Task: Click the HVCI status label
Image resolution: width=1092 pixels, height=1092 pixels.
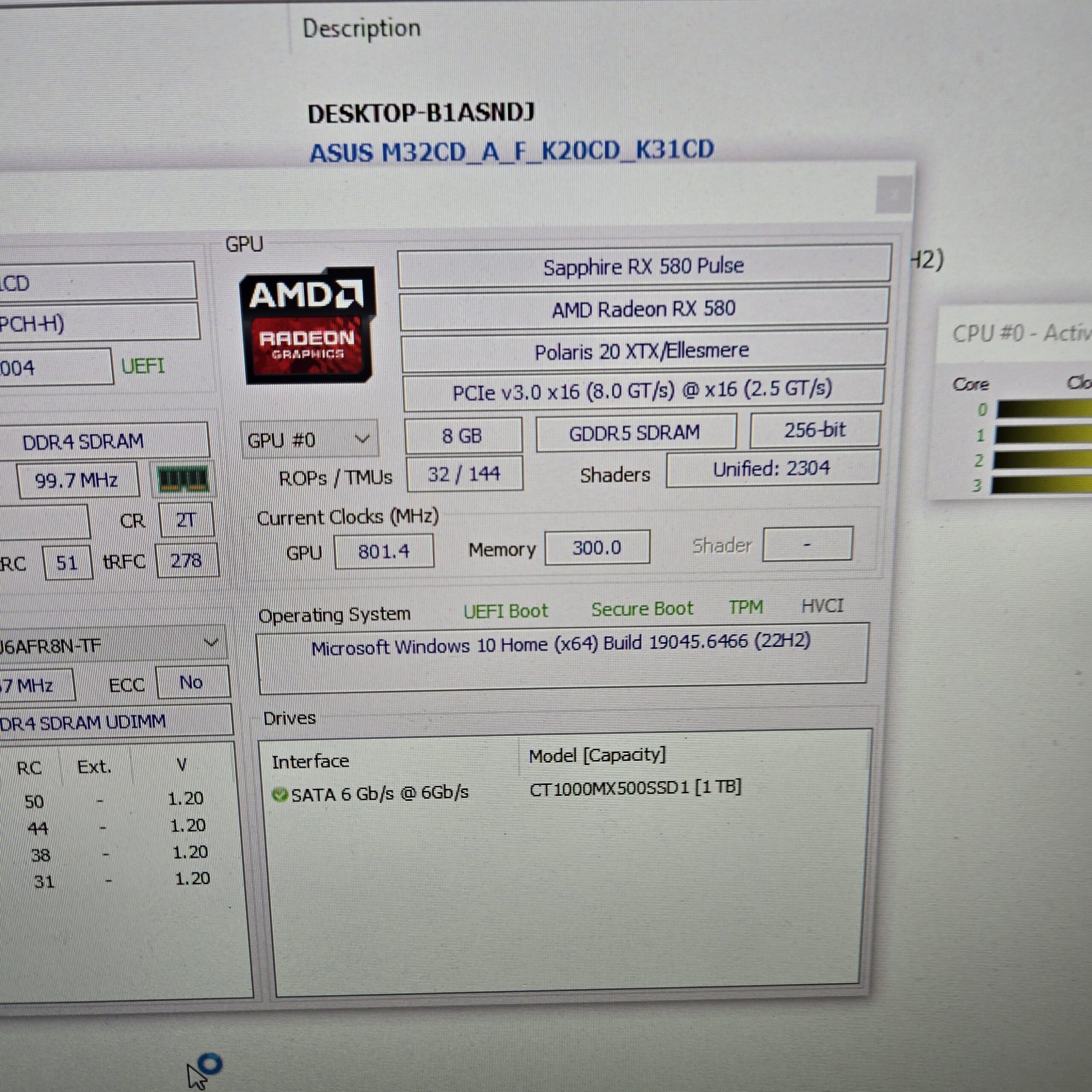Action: tap(822, 606)
